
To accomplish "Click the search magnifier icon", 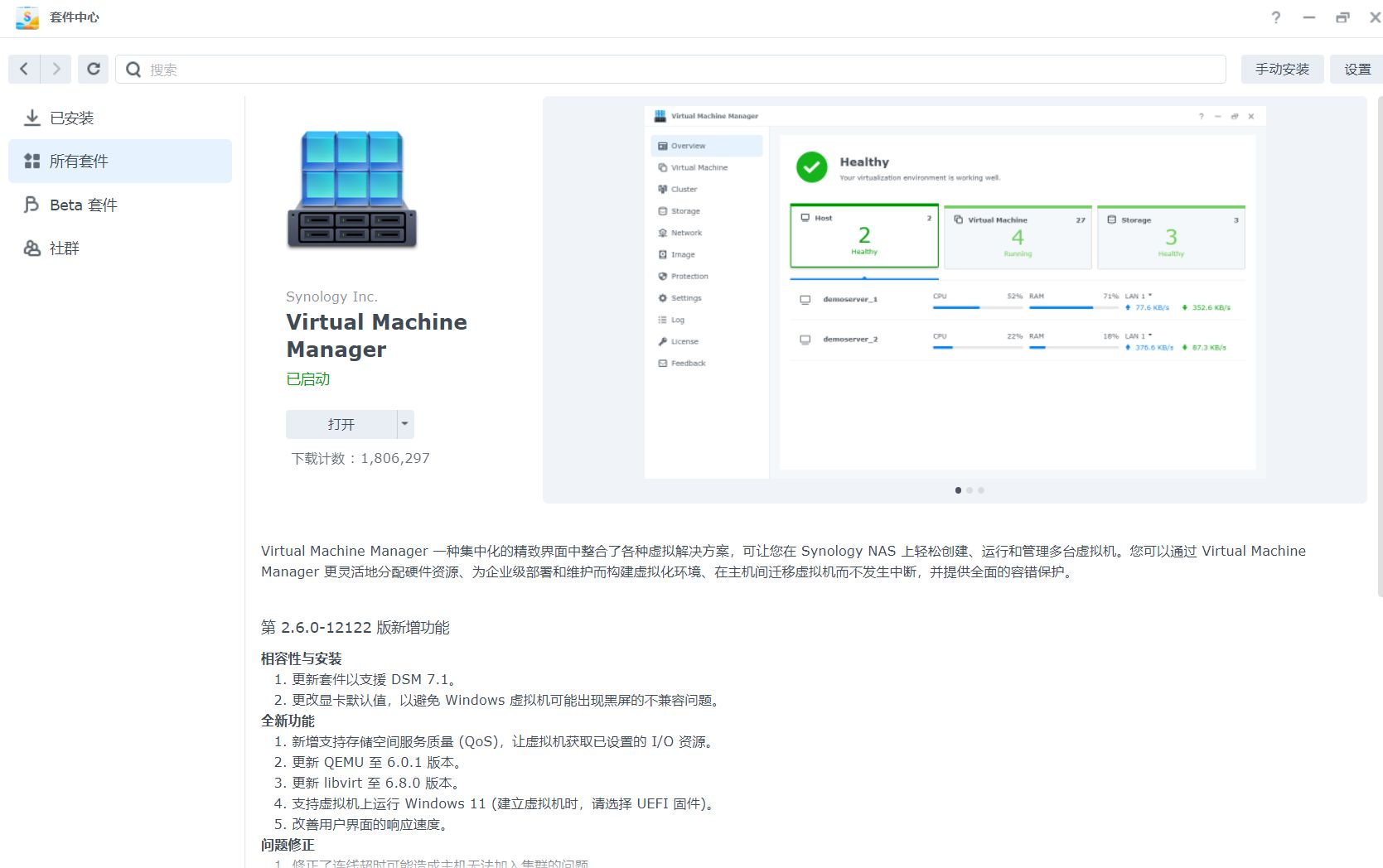I will [133, 70].
